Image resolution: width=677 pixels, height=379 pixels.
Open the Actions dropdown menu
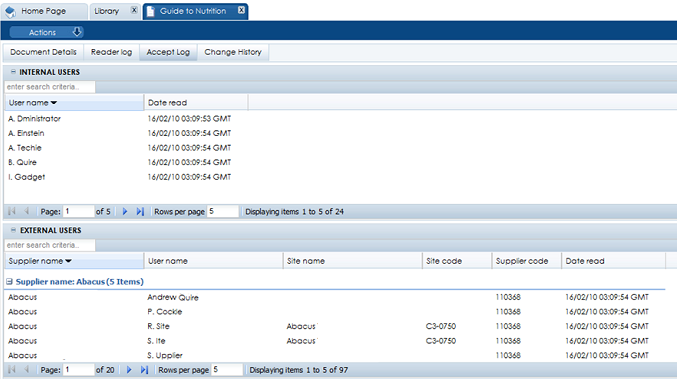pos(46,32)
